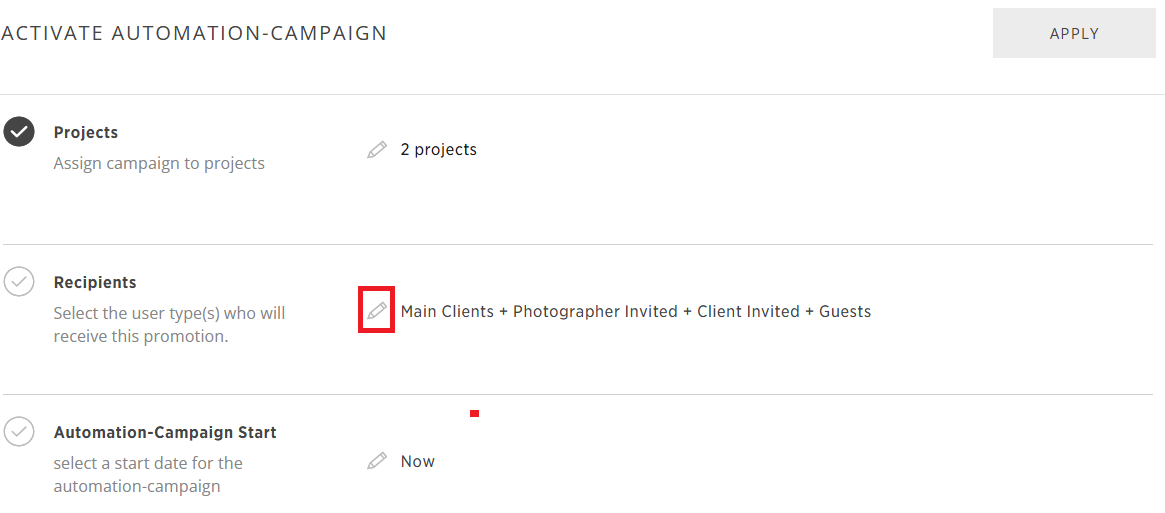Open Recipients edit pencil icon
The width and height of the screenshot is (1165, 513).
click(x=377, y=310)
